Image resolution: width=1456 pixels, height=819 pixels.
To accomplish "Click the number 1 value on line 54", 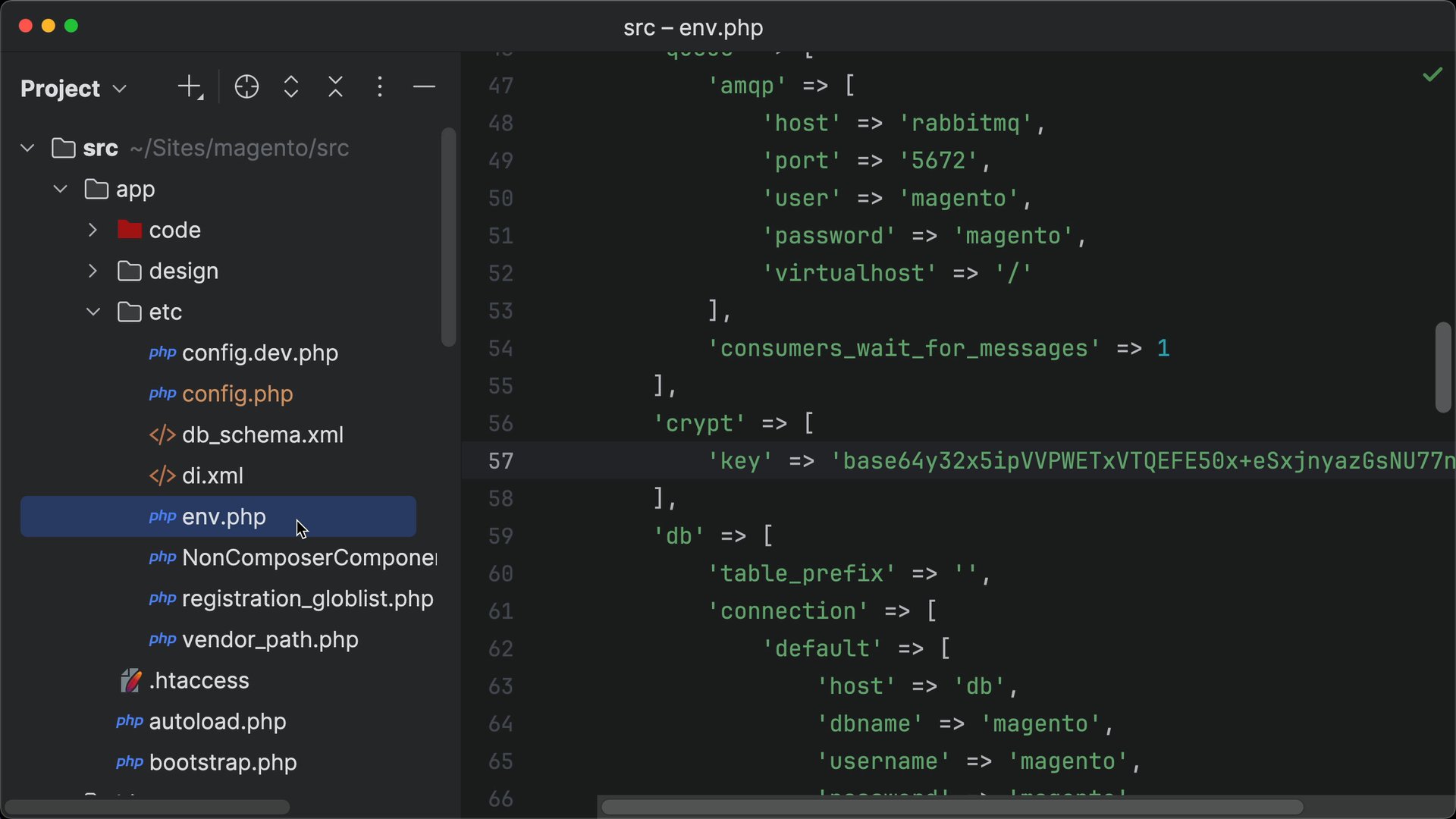I will point(1163,348).
